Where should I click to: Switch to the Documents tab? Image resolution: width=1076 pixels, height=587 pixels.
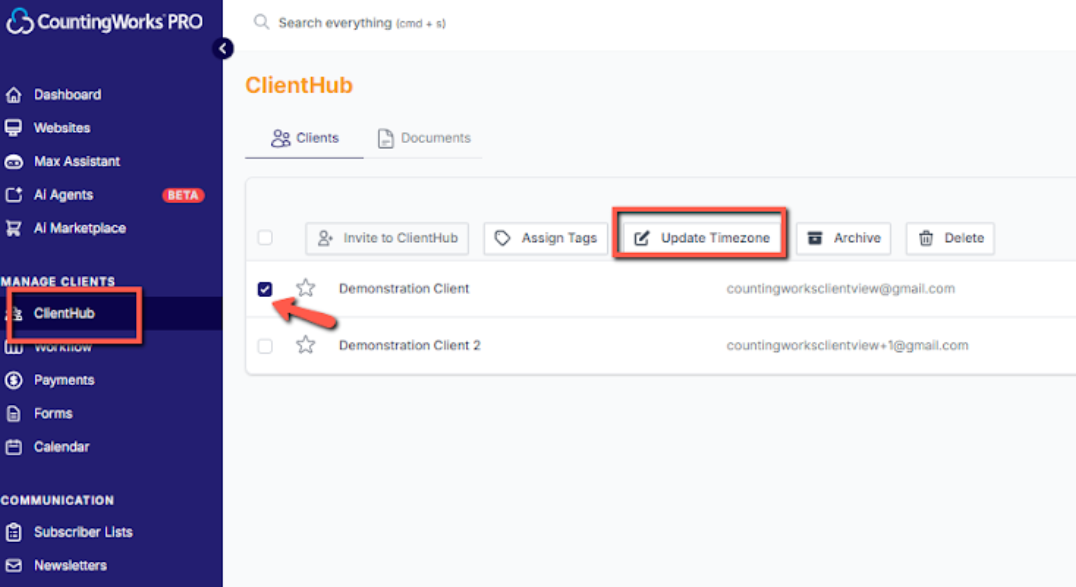423,138
